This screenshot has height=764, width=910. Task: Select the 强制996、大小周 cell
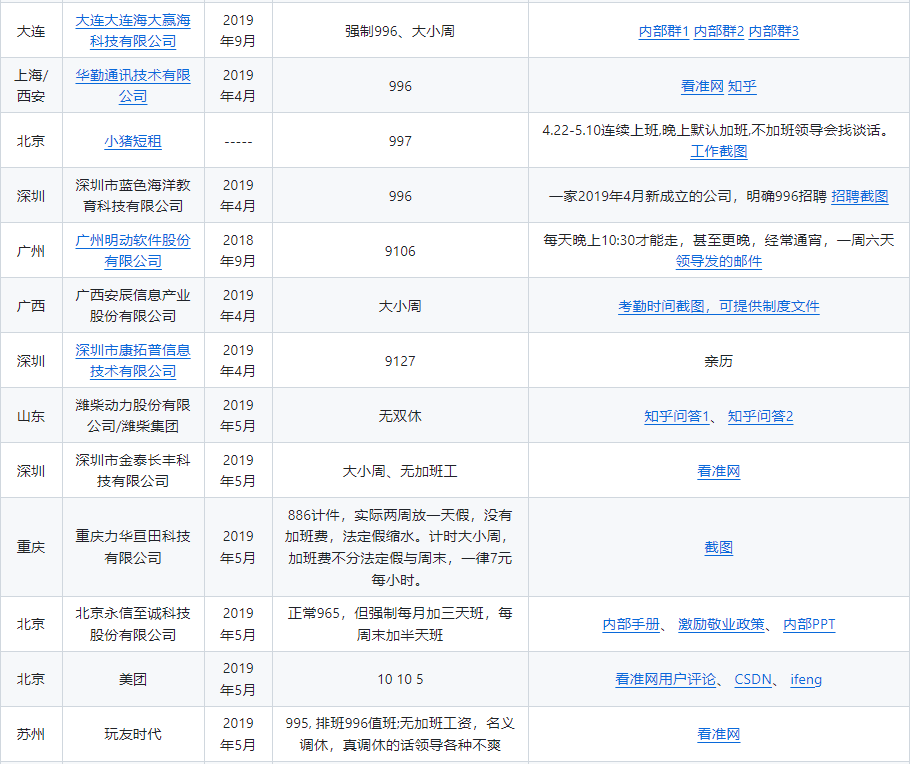400,30
